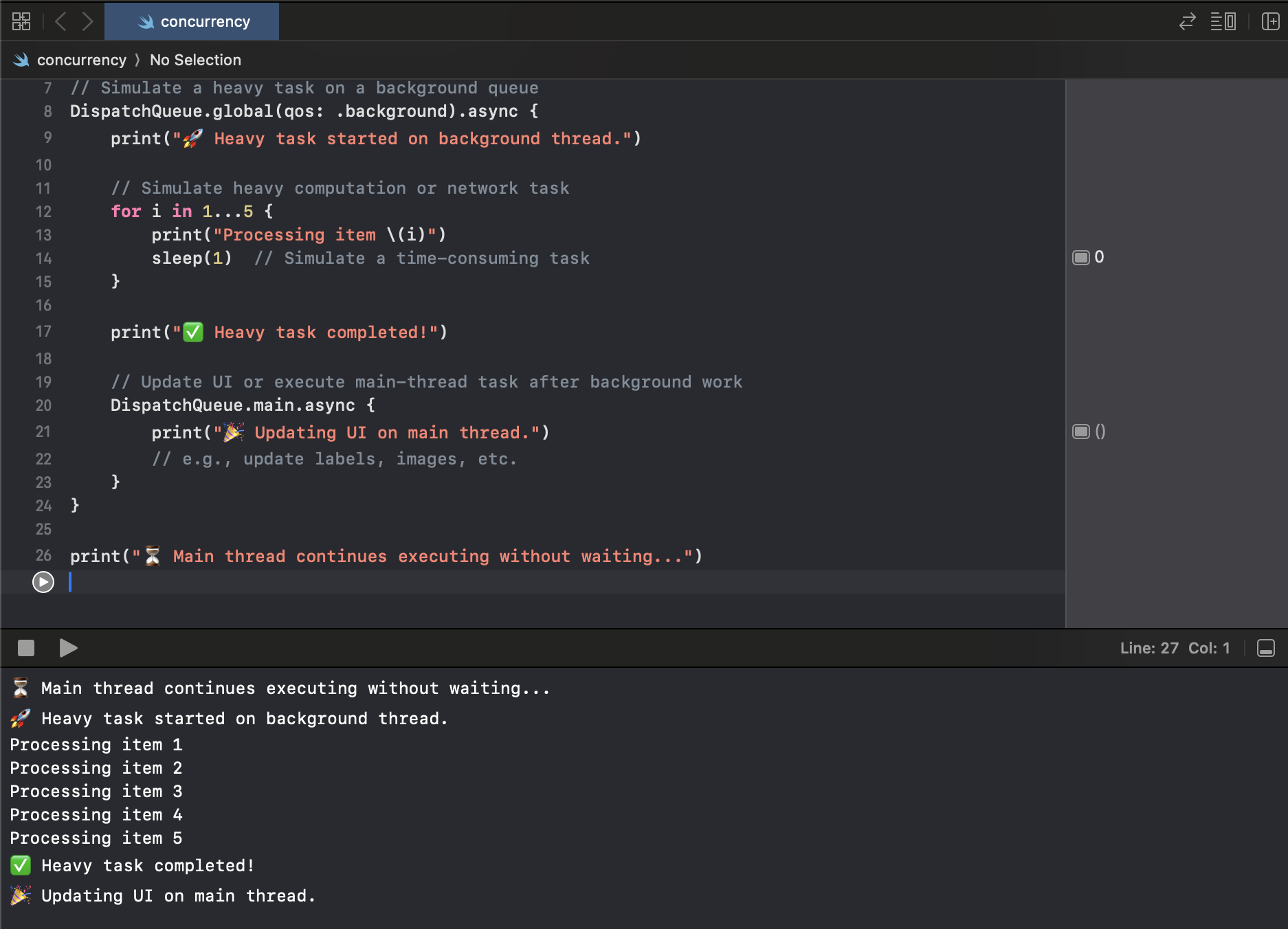Open No Selection symbol dropdown
Viewport: 1288px width, 929px height.
[x=195, y=60]
